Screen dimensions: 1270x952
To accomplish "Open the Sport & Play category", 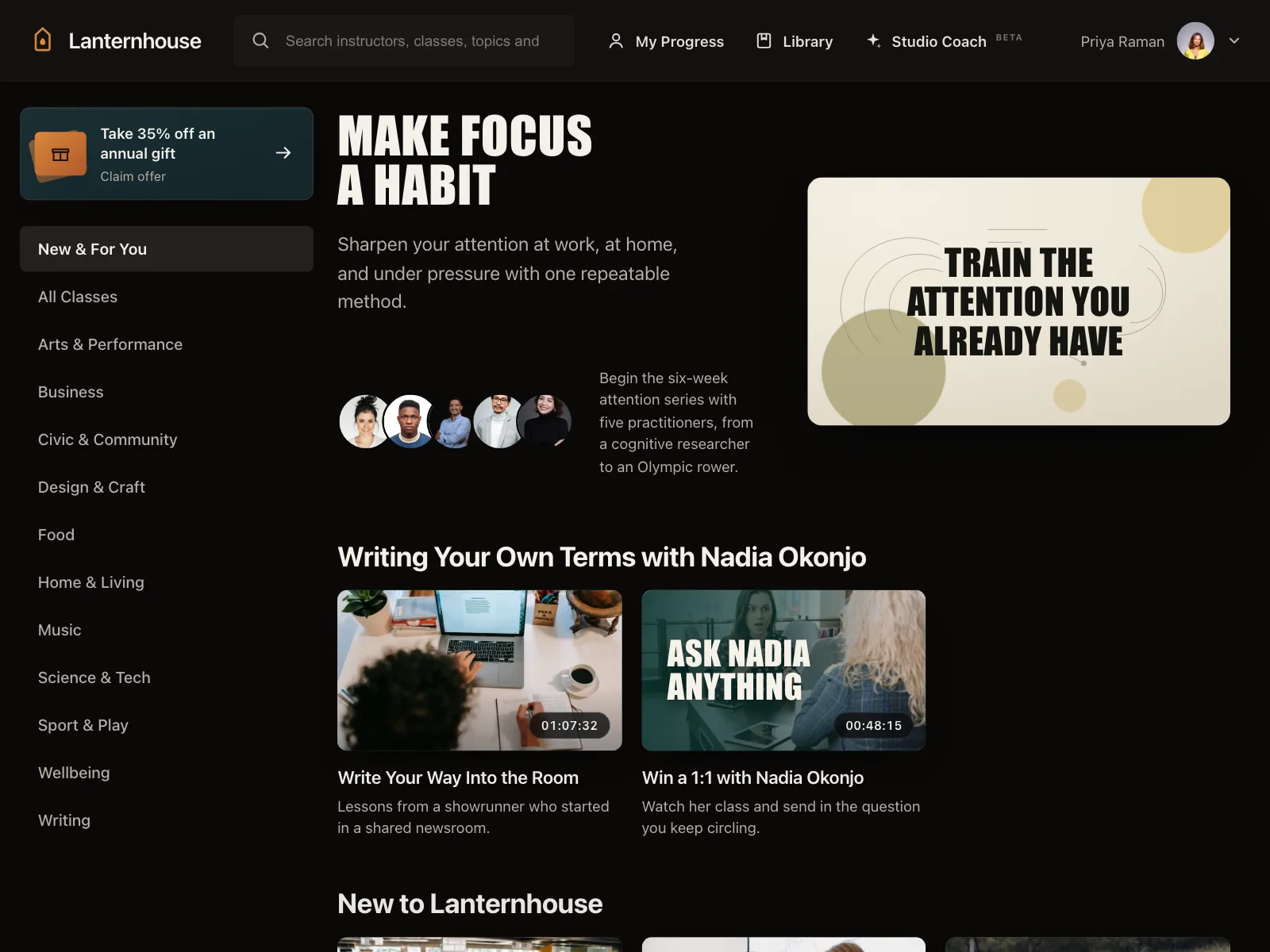I will click(x=167, y=725).
